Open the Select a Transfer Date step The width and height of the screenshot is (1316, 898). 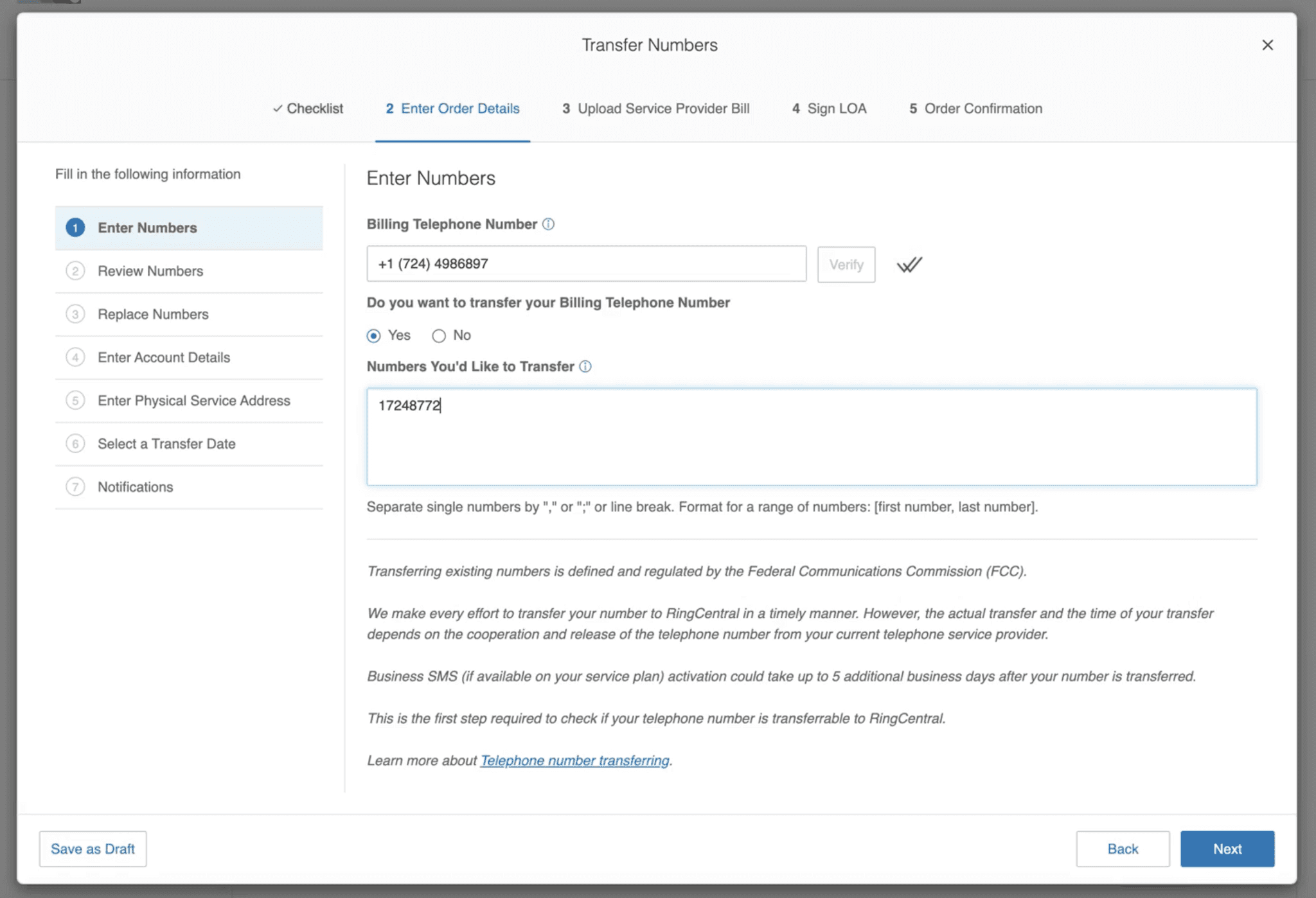tap(189, 444)
